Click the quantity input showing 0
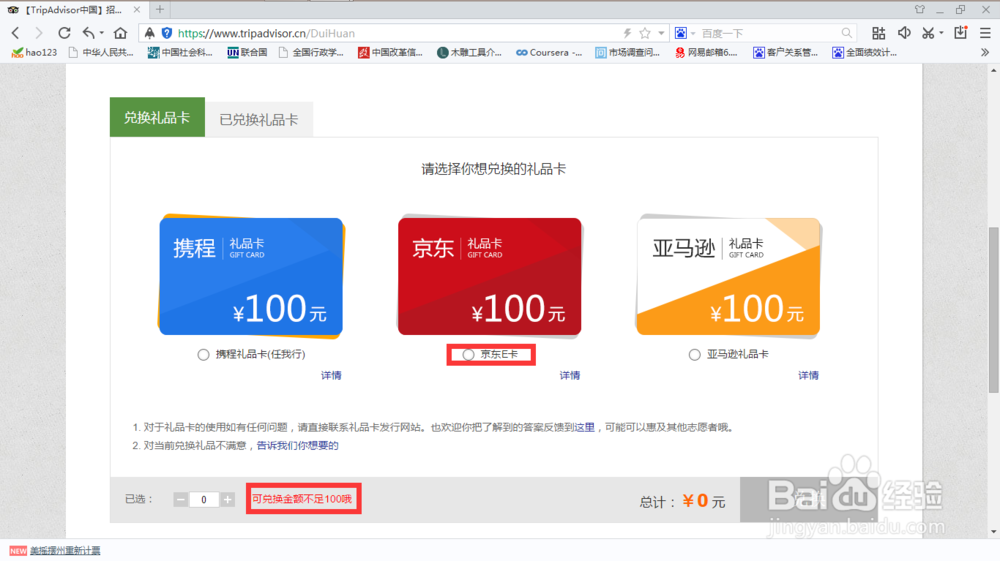Viewport: 1000px width, 561px height. [x=204, y=500]
